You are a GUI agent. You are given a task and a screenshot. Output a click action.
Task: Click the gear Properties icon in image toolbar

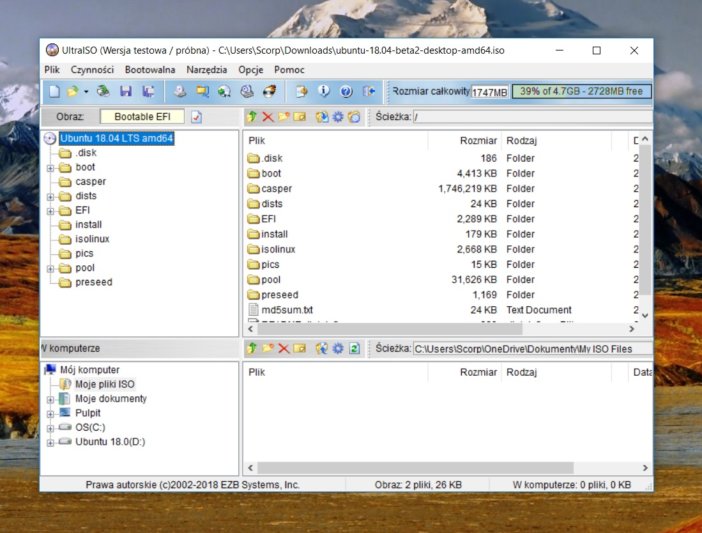click(x=338, y=117)
